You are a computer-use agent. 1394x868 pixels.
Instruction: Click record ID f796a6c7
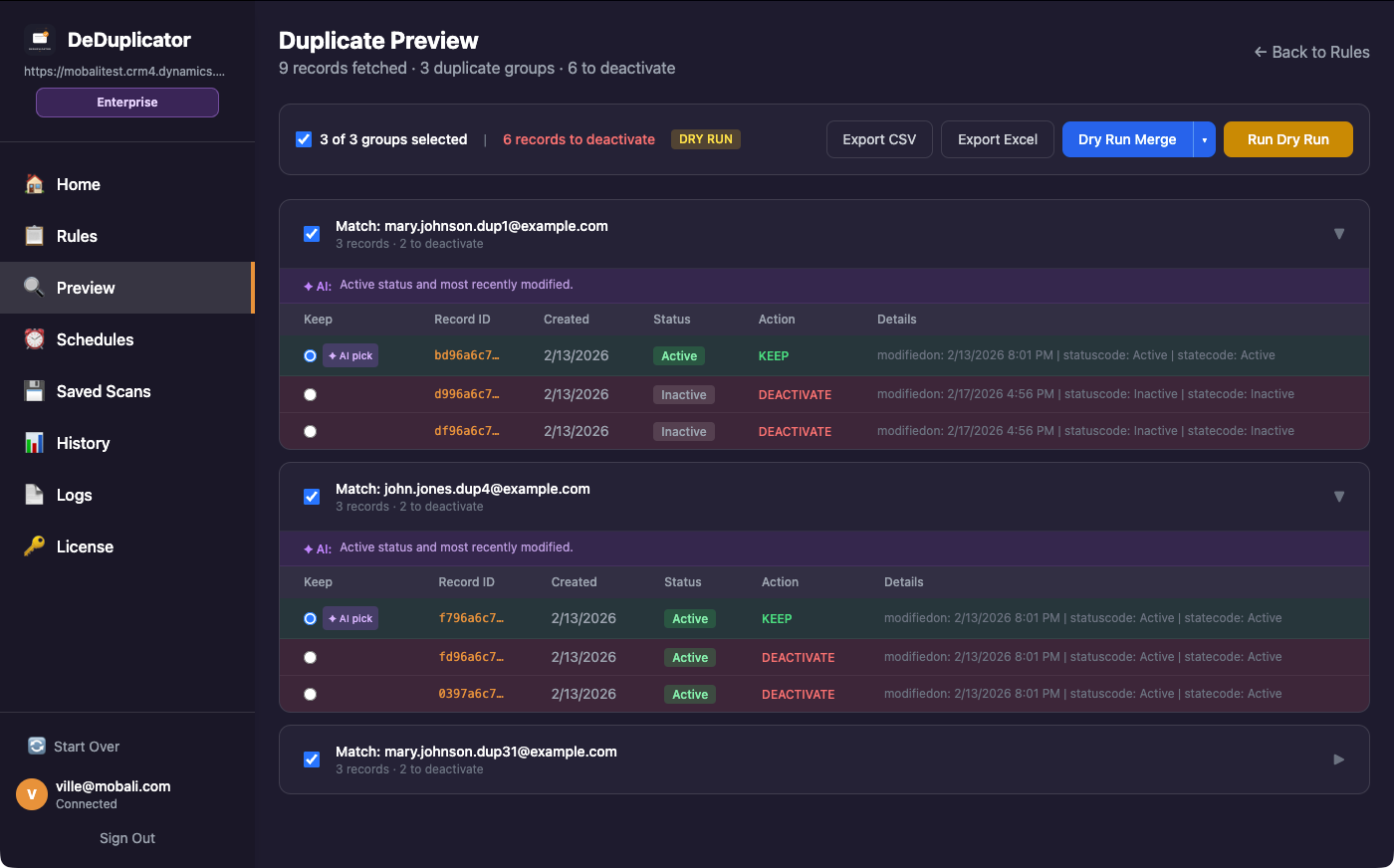(x=471, y=618)
